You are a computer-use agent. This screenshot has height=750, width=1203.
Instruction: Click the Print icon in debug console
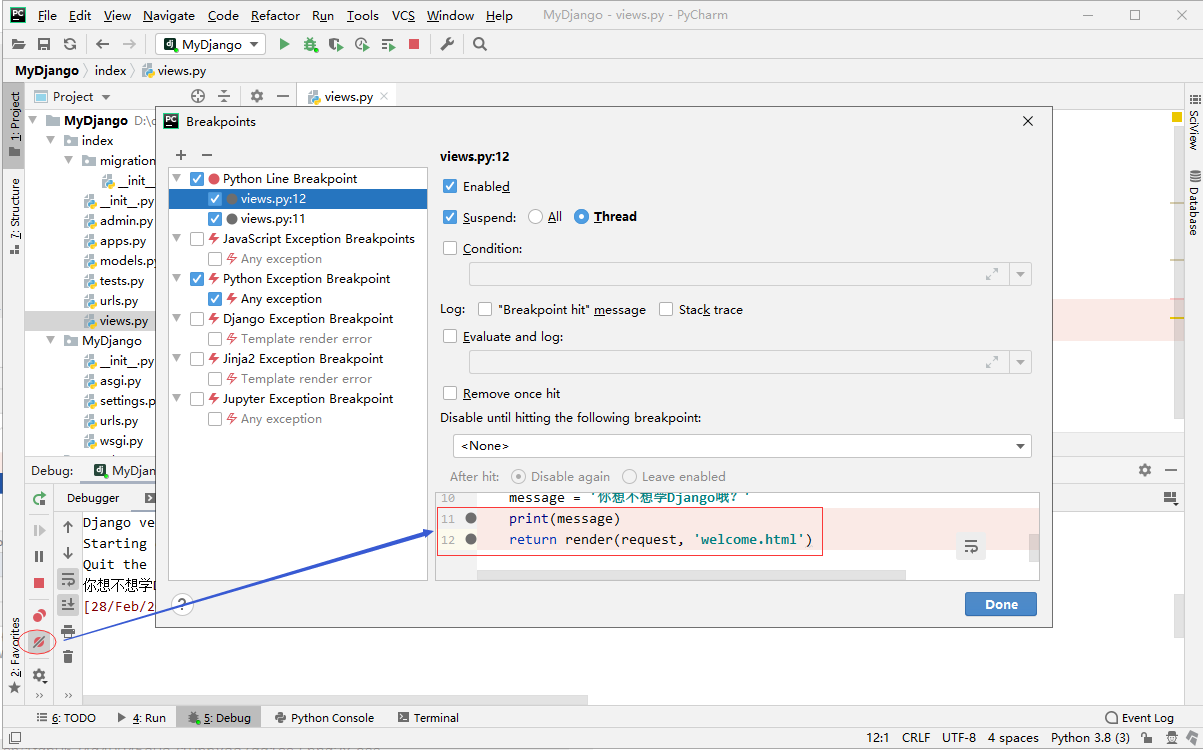pyautogui.click(x=68, y=631)
